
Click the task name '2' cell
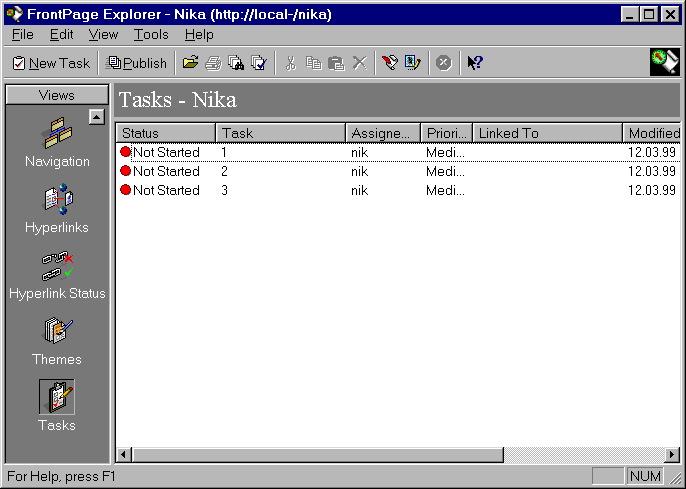[224, 171]
